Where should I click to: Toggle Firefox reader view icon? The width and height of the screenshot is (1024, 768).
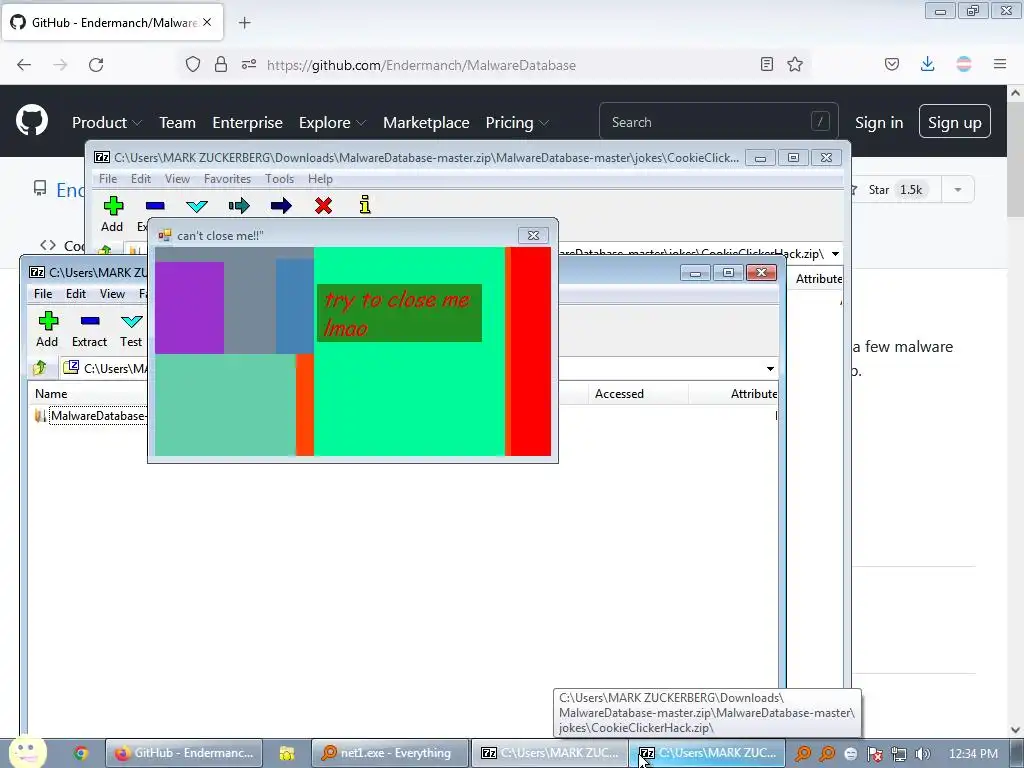[767, 64]
